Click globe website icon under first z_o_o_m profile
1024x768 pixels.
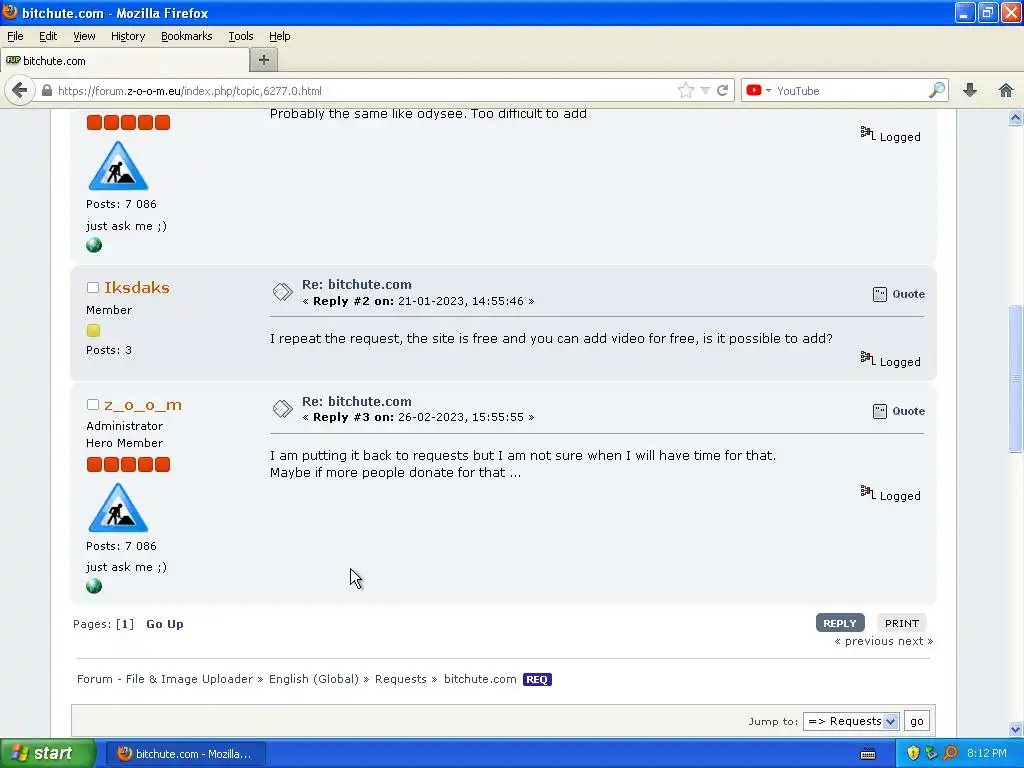coord(94,245)
